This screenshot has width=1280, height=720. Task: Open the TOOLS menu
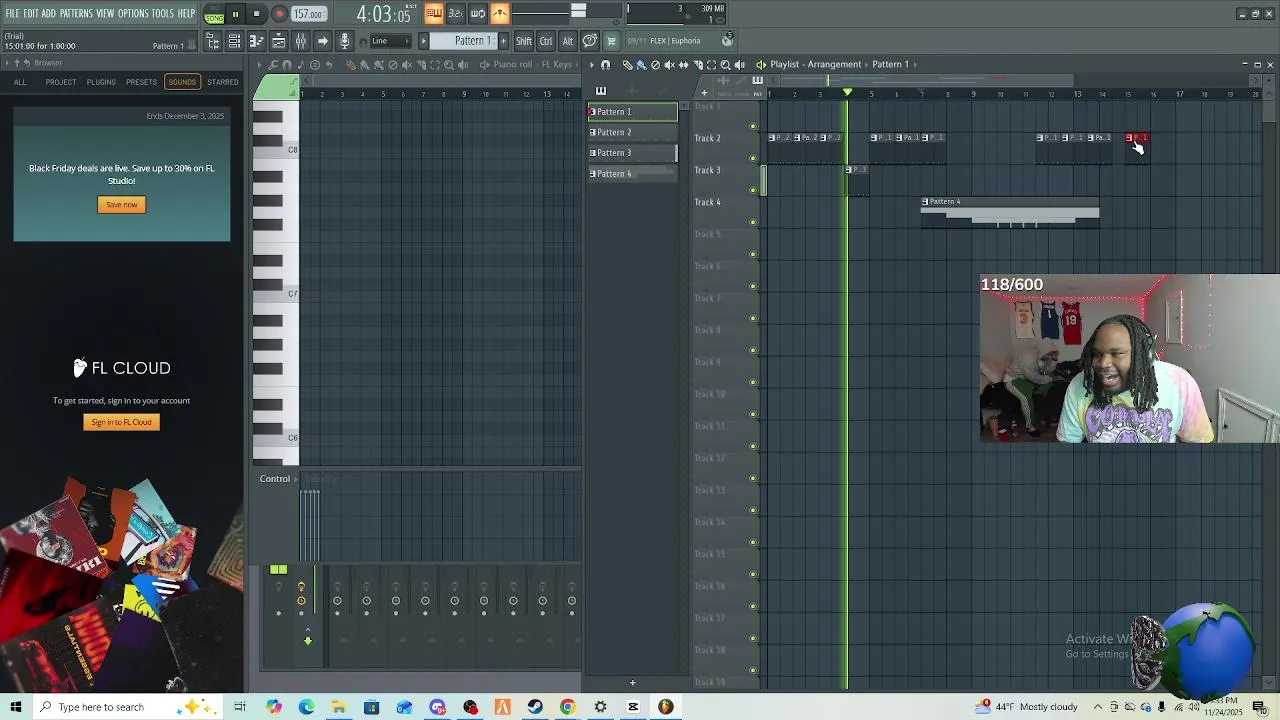point(162,13)
